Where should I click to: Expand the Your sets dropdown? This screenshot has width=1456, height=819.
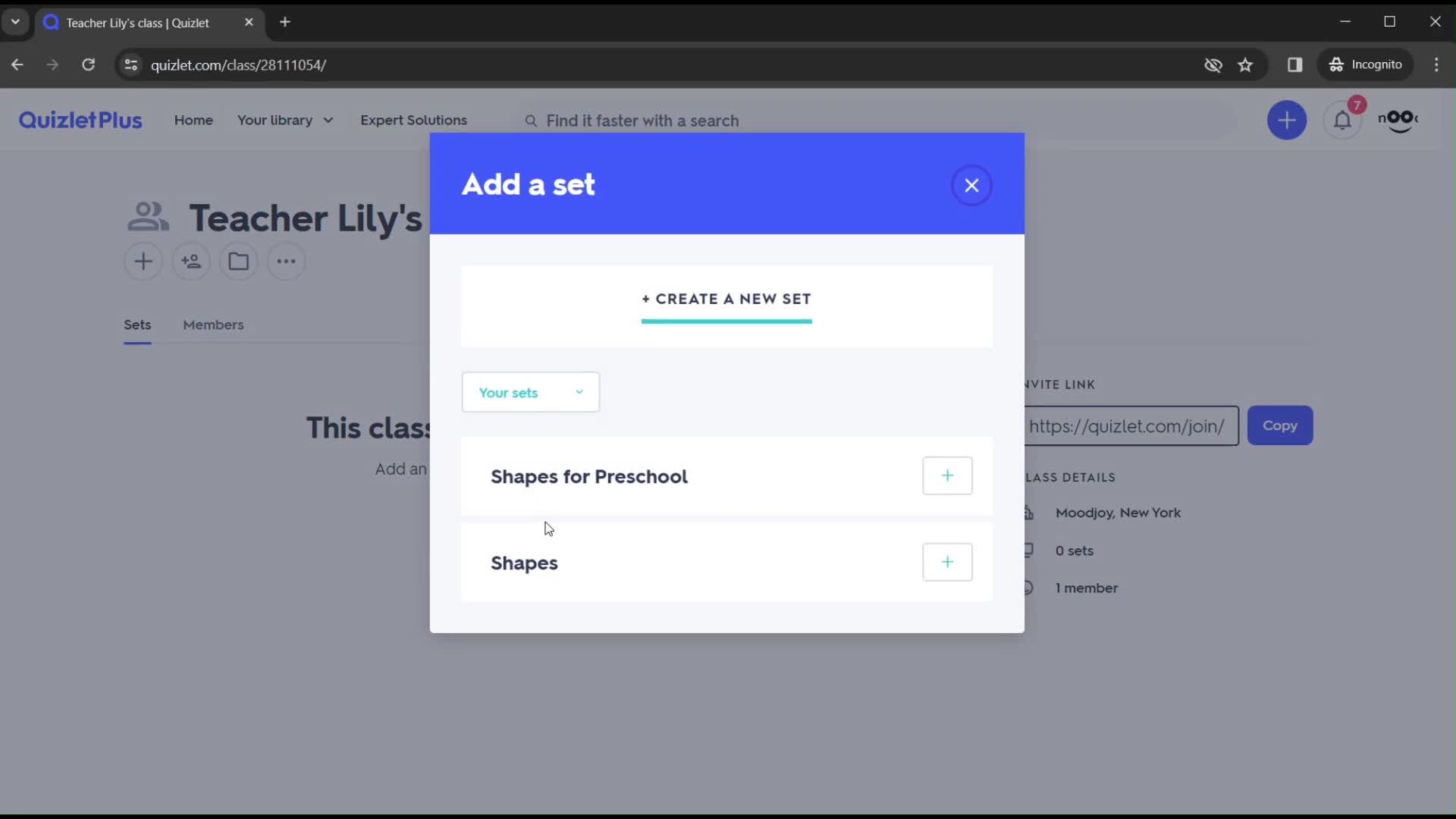(x=530, y=392)
